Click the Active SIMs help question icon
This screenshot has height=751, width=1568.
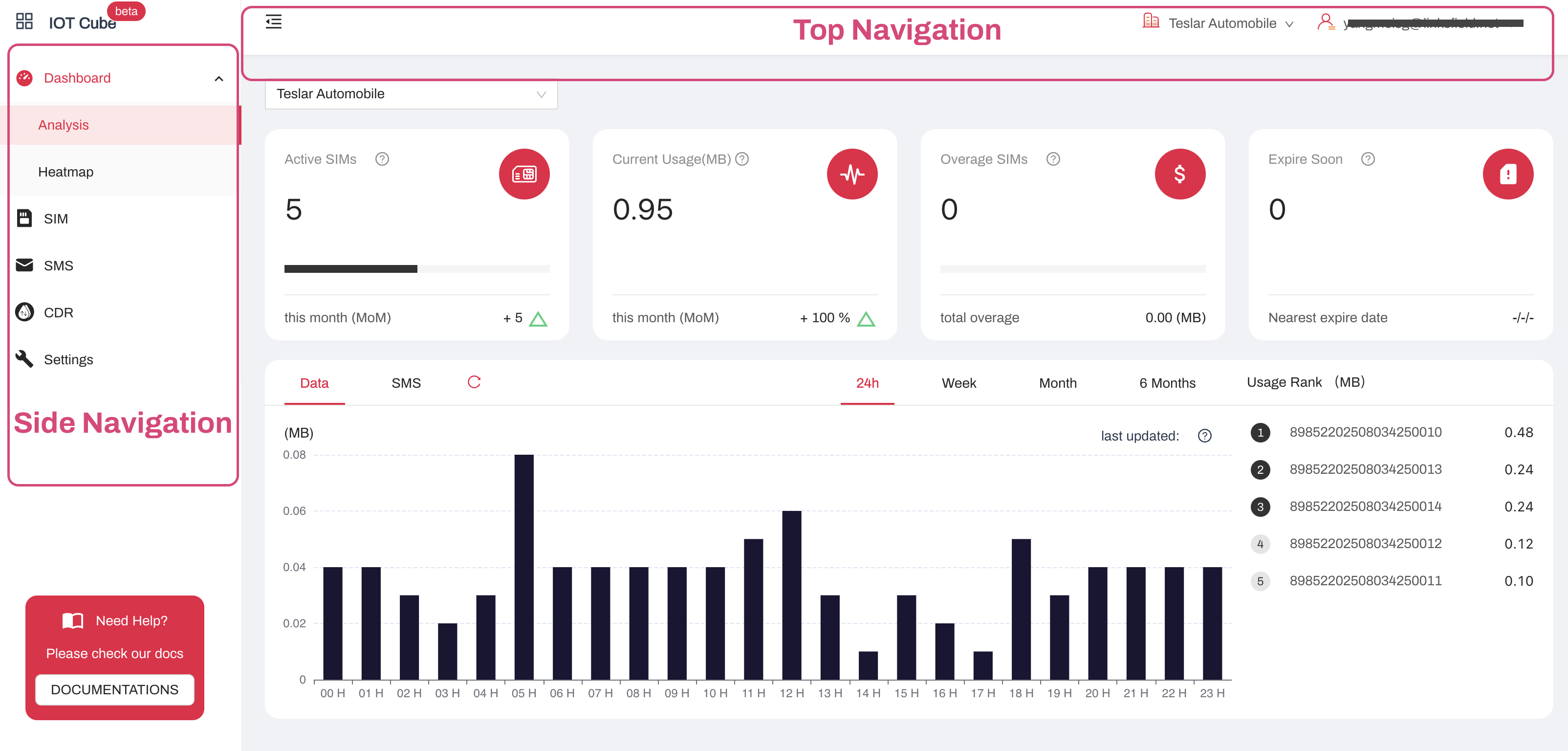coord(382,159)
